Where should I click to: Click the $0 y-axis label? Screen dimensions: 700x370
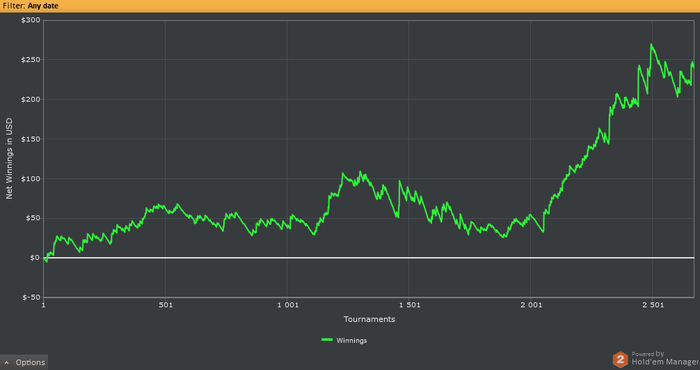(34, 258)
